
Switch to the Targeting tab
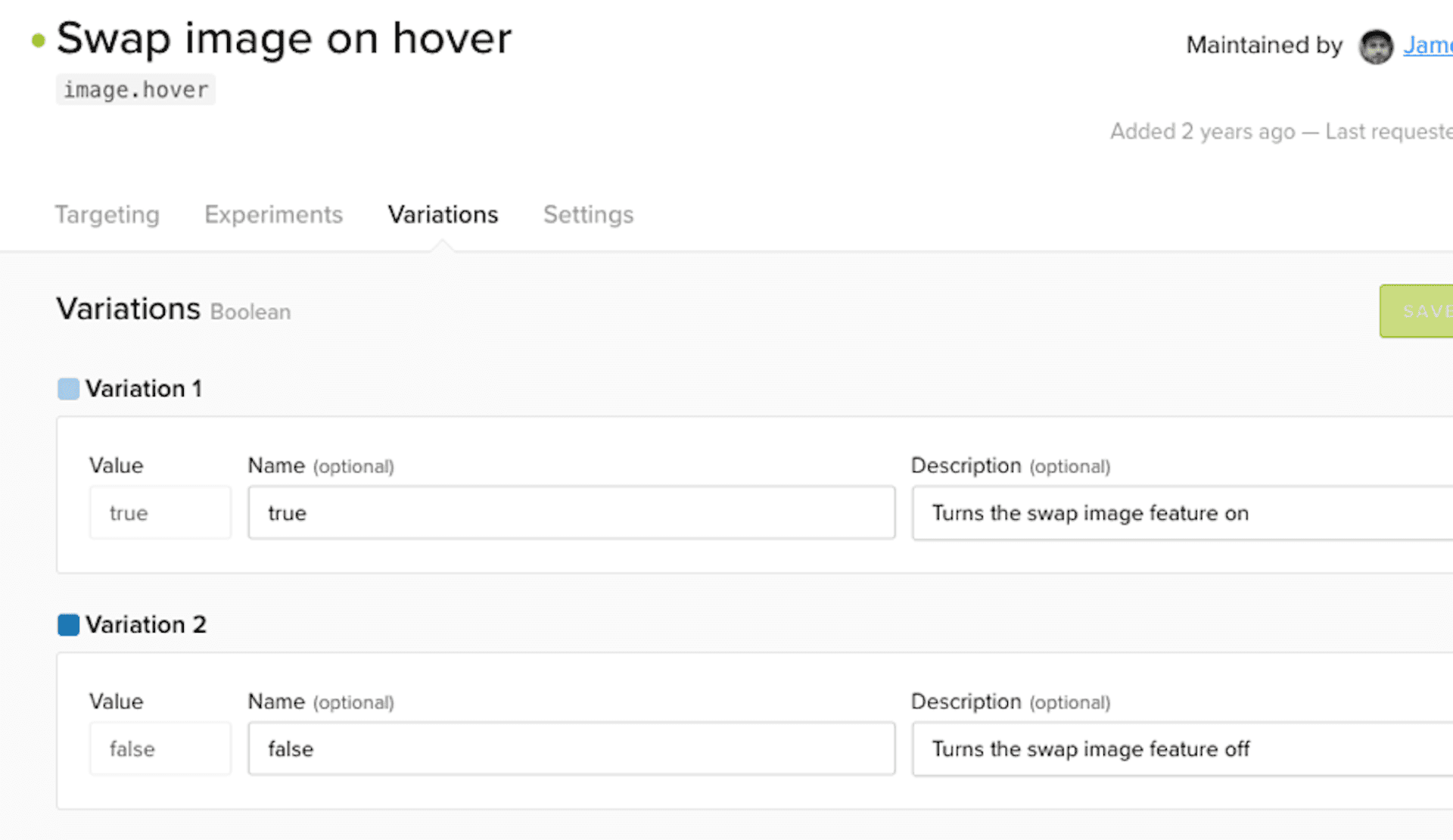pyautogui.click(x=107, y=215)
